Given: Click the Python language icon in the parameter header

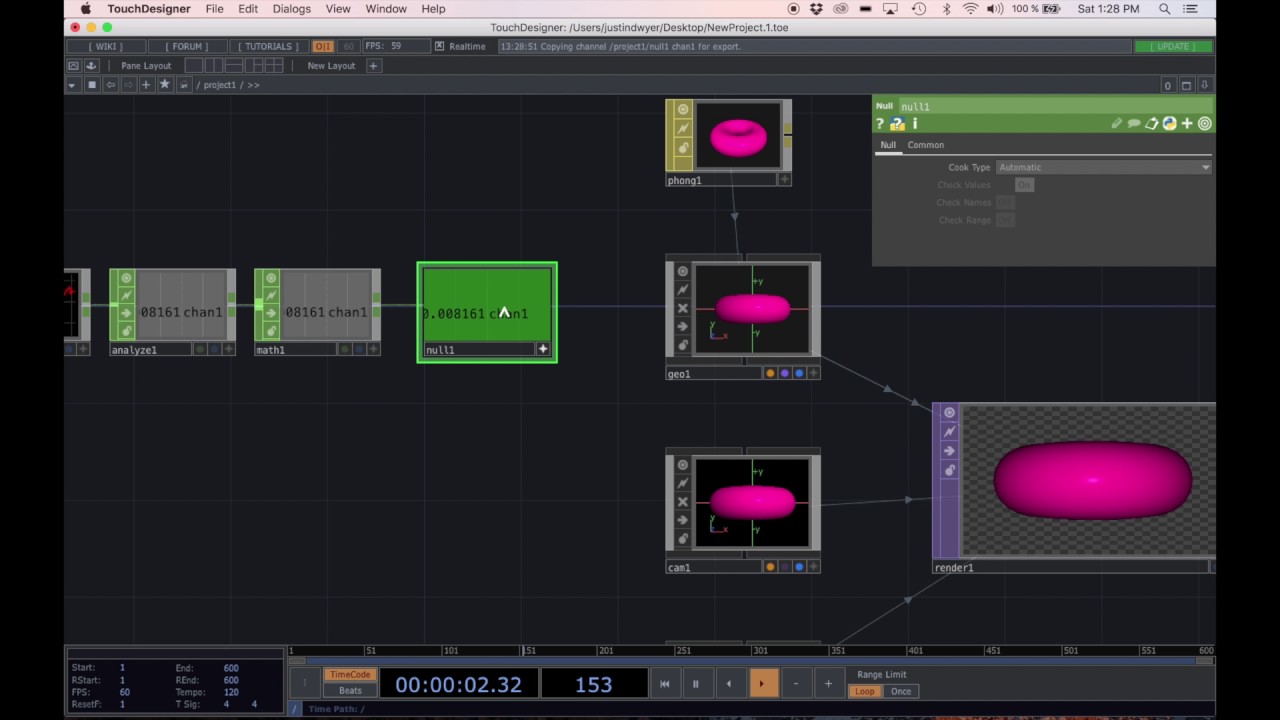Looking at the screenshot, I should click(x=1169, y=124).
